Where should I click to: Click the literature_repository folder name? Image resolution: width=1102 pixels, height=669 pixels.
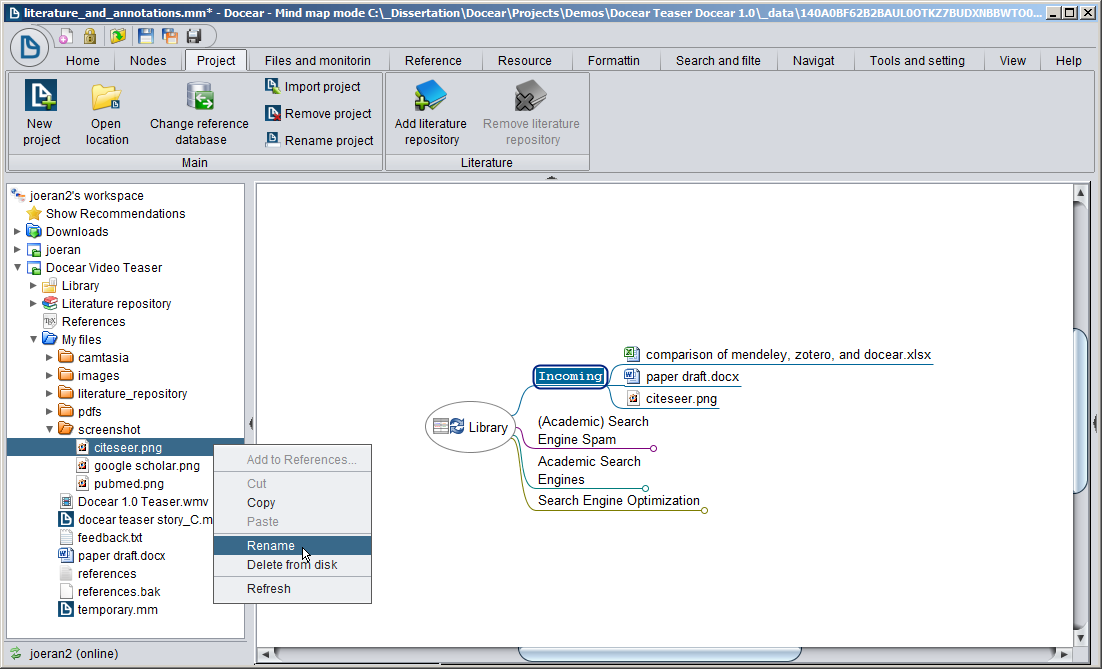(132, 394)
